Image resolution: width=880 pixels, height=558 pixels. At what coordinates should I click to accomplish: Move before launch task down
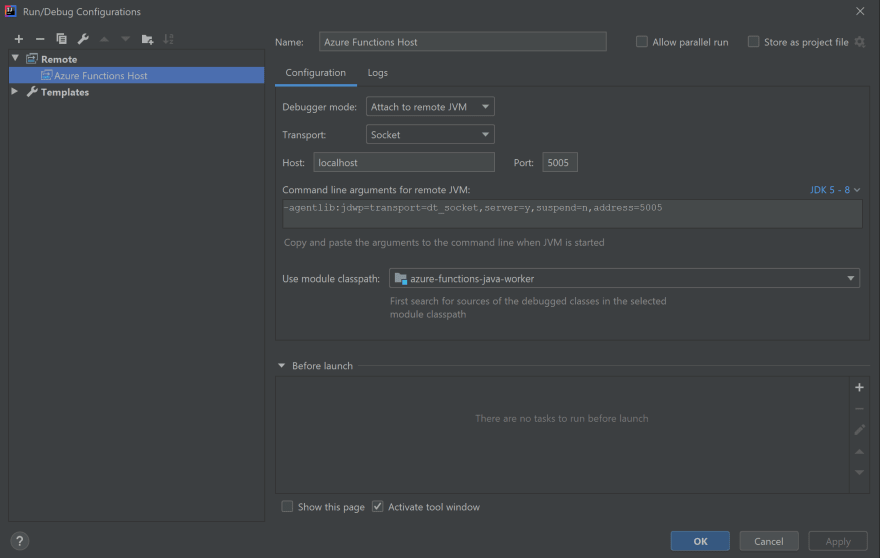859,473
